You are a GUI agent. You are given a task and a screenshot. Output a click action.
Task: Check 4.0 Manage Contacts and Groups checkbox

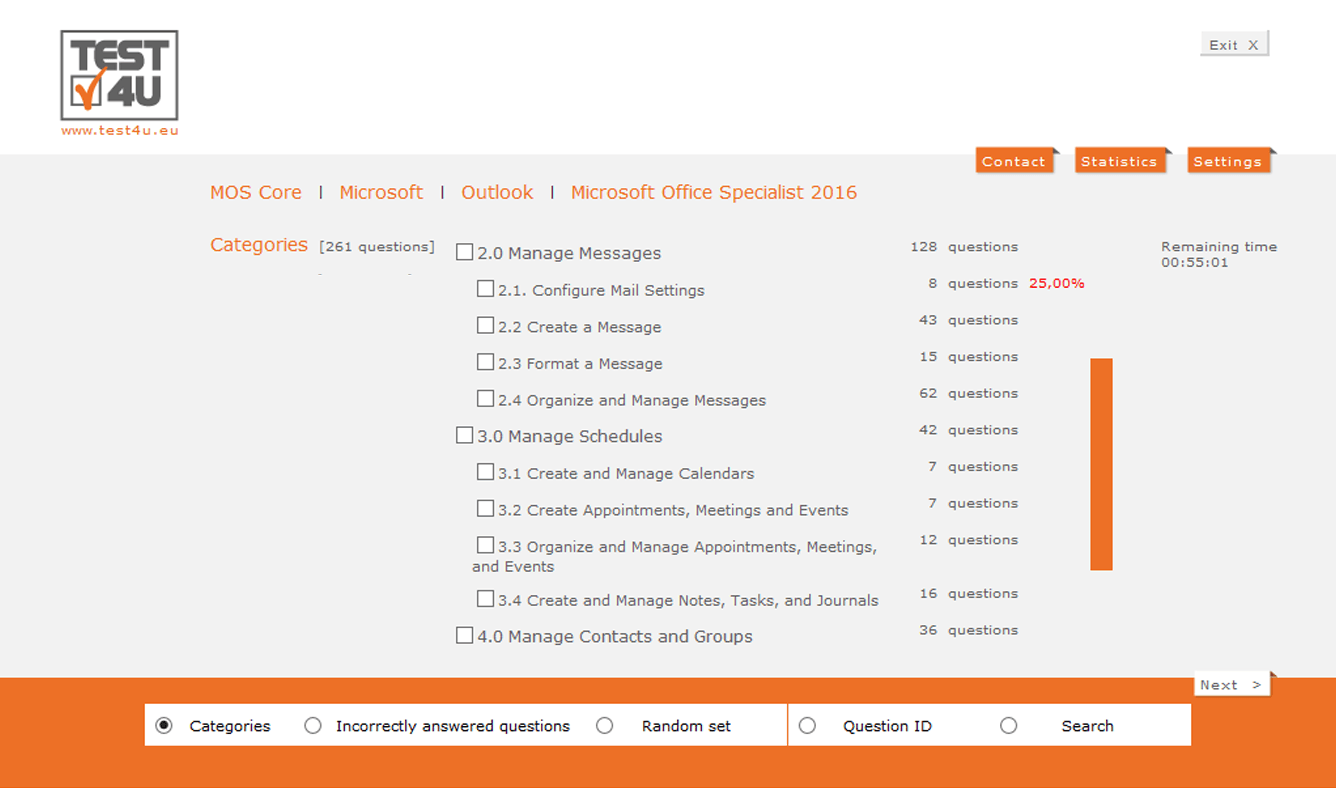[464, 635]
